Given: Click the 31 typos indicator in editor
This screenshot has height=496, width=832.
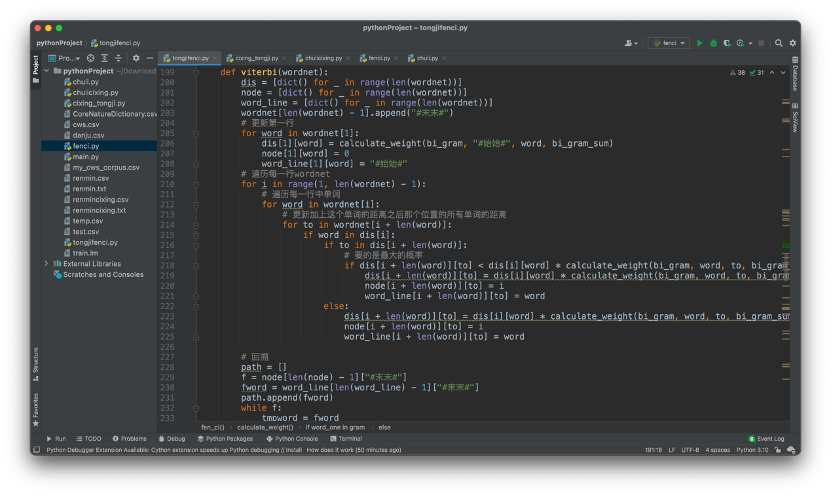Looking at the screenshot, I should 757,73.
